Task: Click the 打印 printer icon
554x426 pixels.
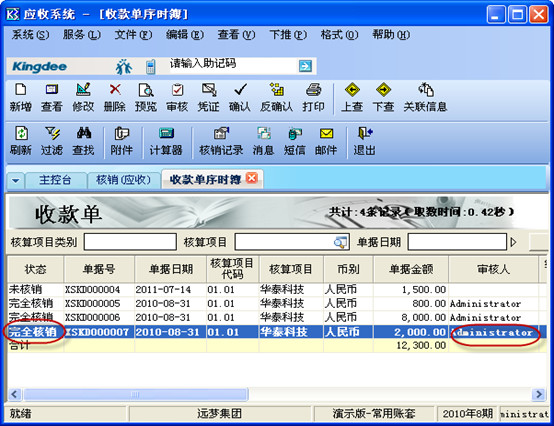Action: click(x=313, y=90)
